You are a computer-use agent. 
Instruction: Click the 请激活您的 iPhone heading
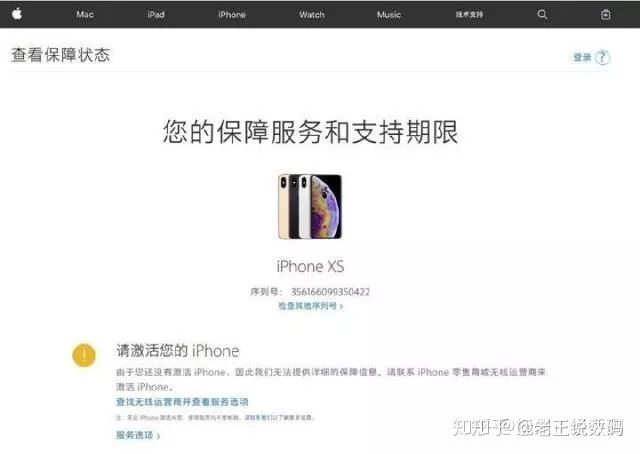[x=178, y=351]
